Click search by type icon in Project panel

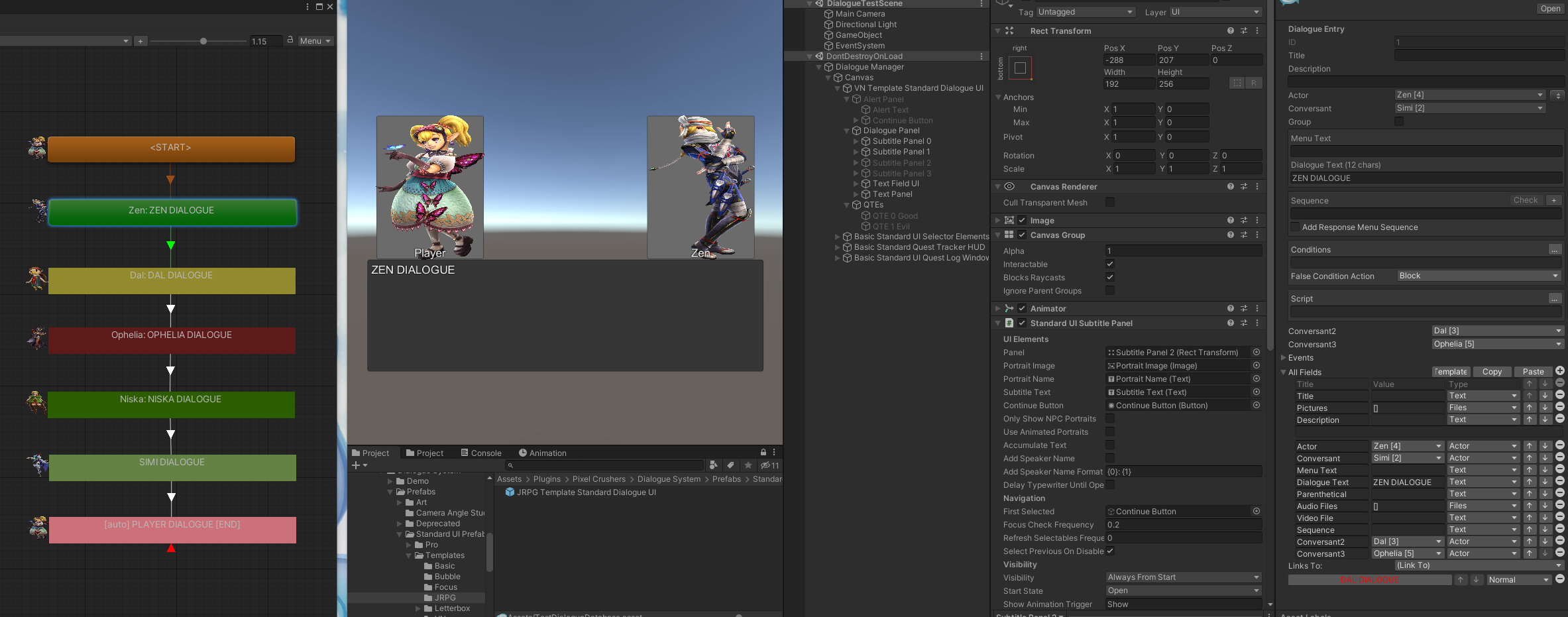coord(713,465)
